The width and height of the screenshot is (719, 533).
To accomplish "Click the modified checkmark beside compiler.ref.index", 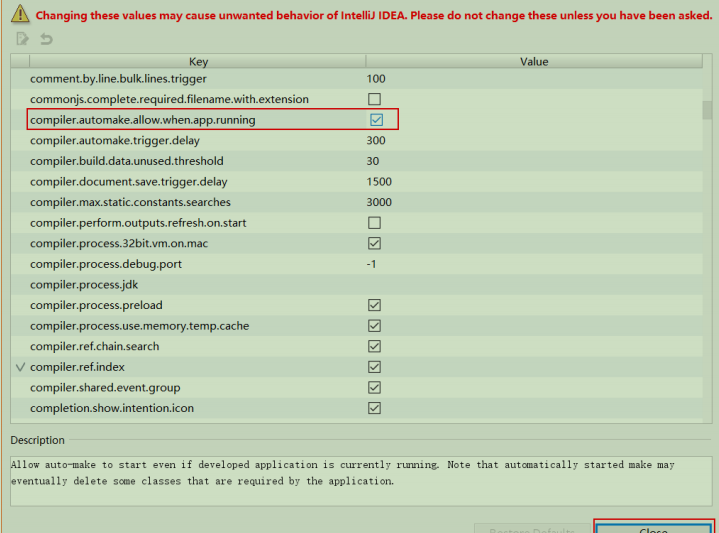I will (x=20, y=367).
